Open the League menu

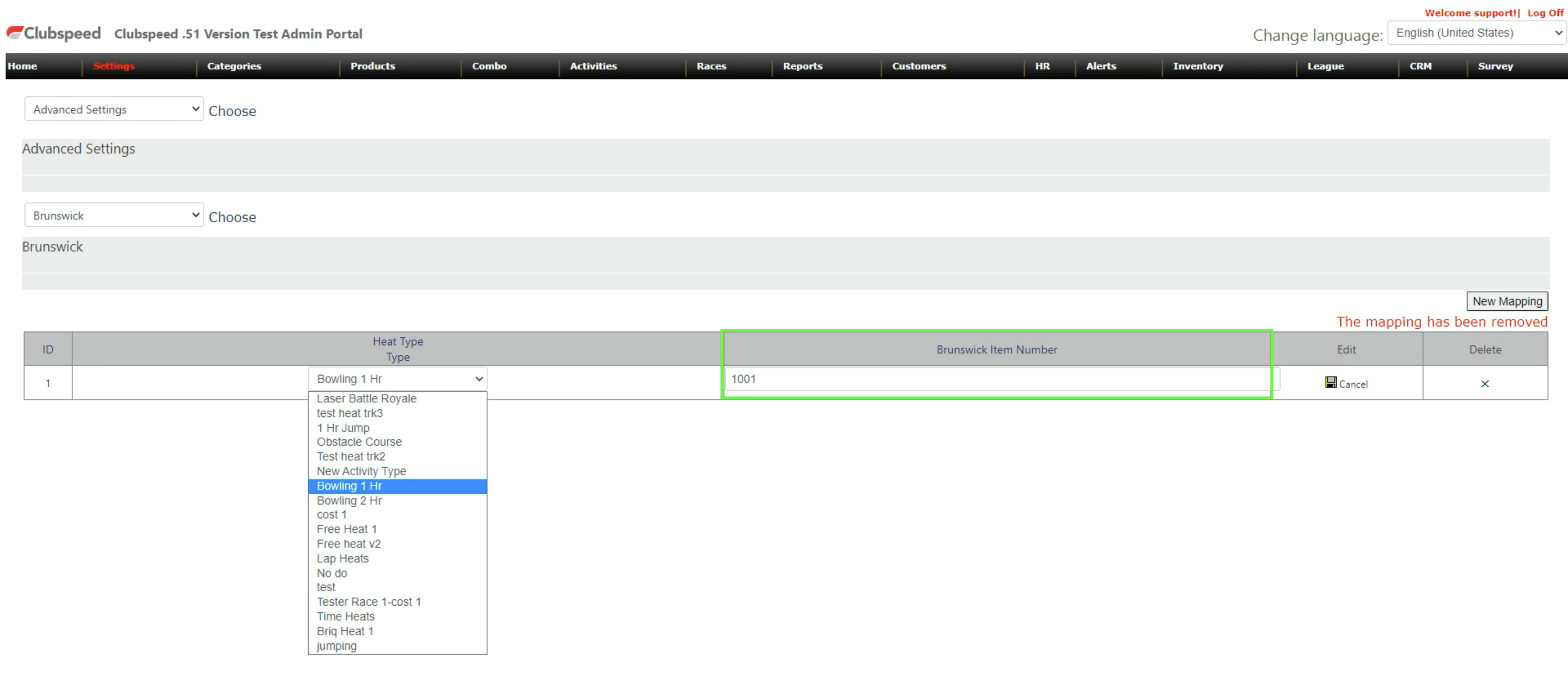point(1325,66)
